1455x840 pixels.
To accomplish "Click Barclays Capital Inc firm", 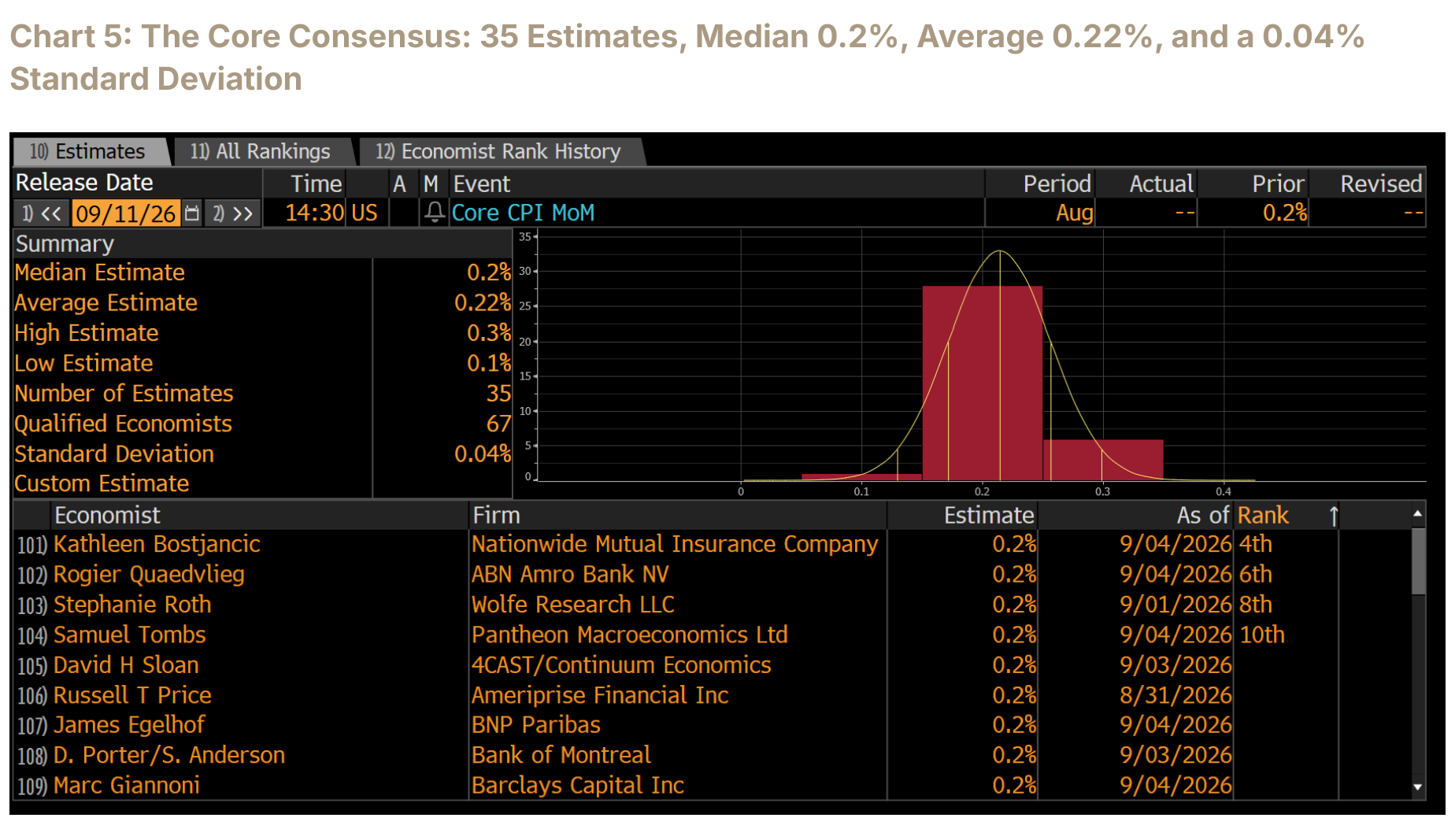I will pyautogui.click(x=578, y=785).
